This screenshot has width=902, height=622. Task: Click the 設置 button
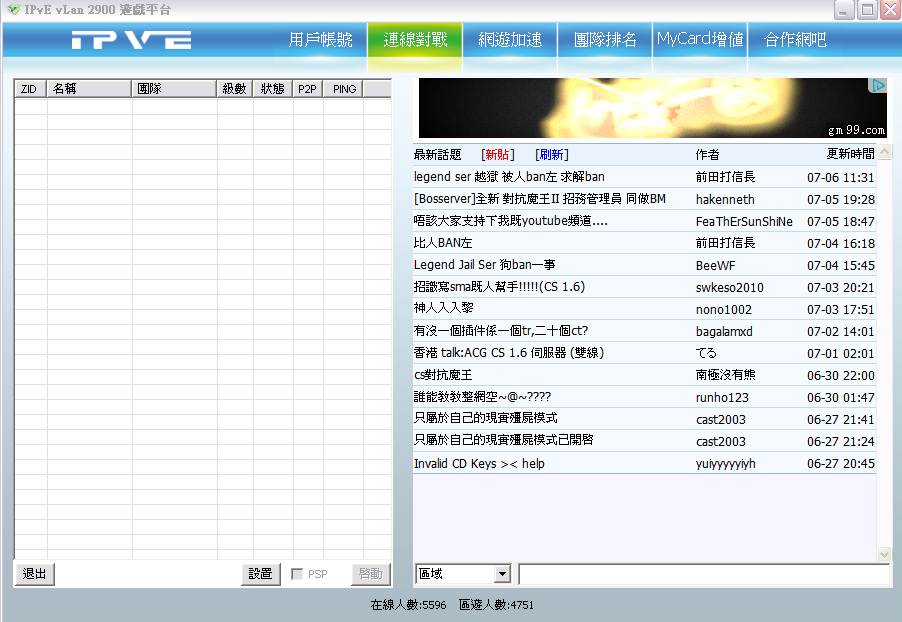[260, 574]
